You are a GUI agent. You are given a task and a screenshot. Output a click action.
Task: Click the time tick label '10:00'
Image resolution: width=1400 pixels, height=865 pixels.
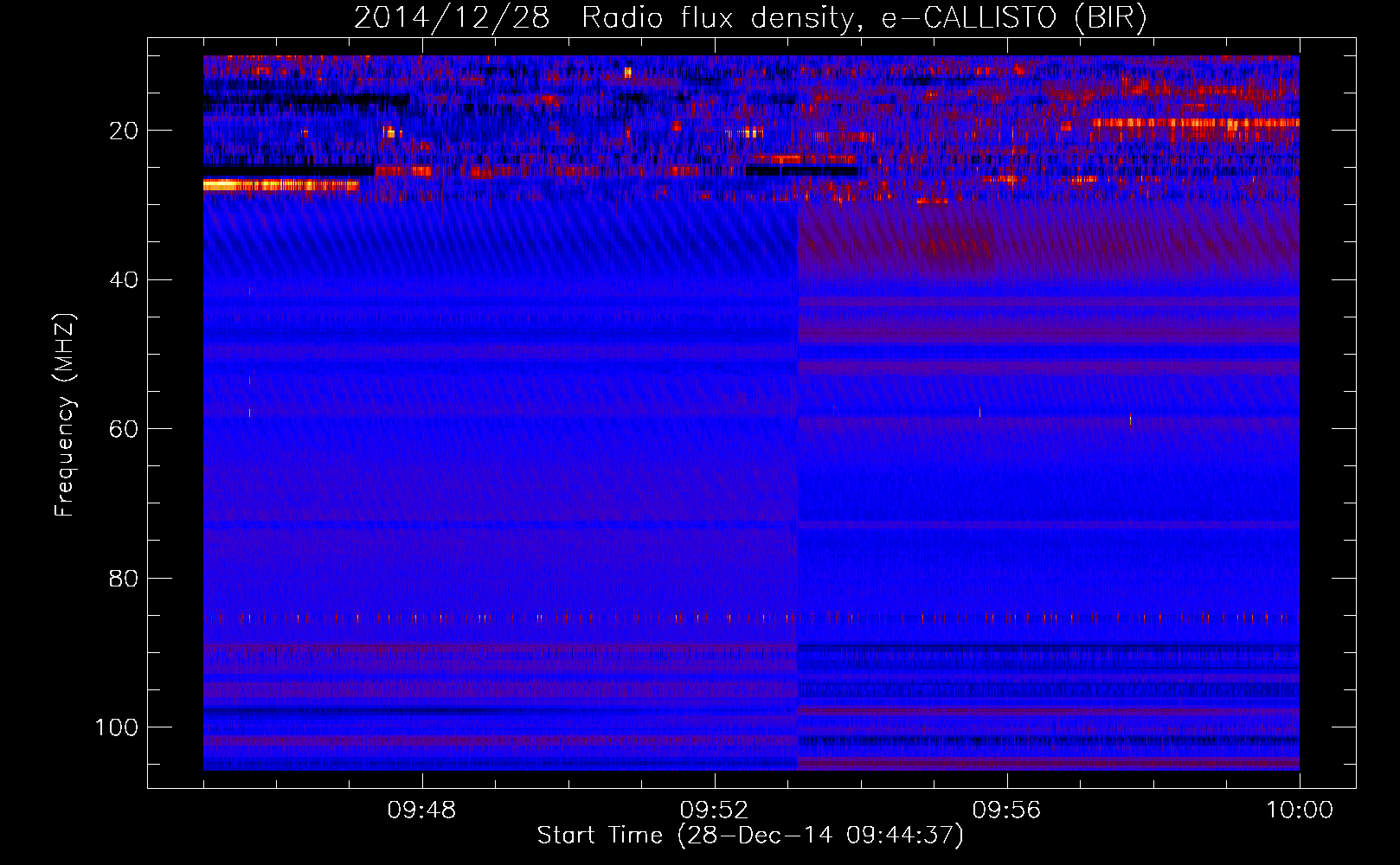(x=1299, y=811)
